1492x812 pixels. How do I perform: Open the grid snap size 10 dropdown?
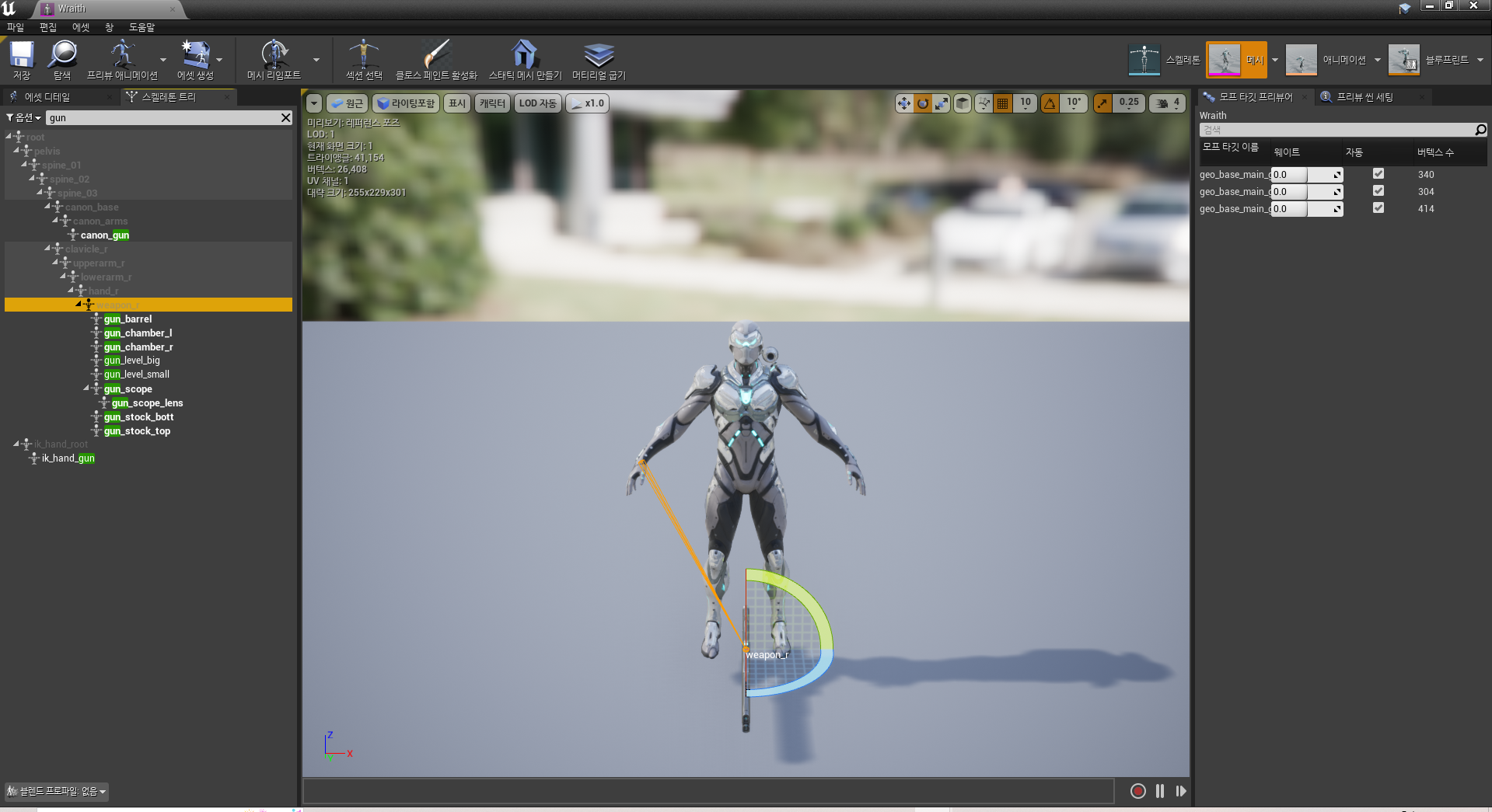(x=1026, y=103)
